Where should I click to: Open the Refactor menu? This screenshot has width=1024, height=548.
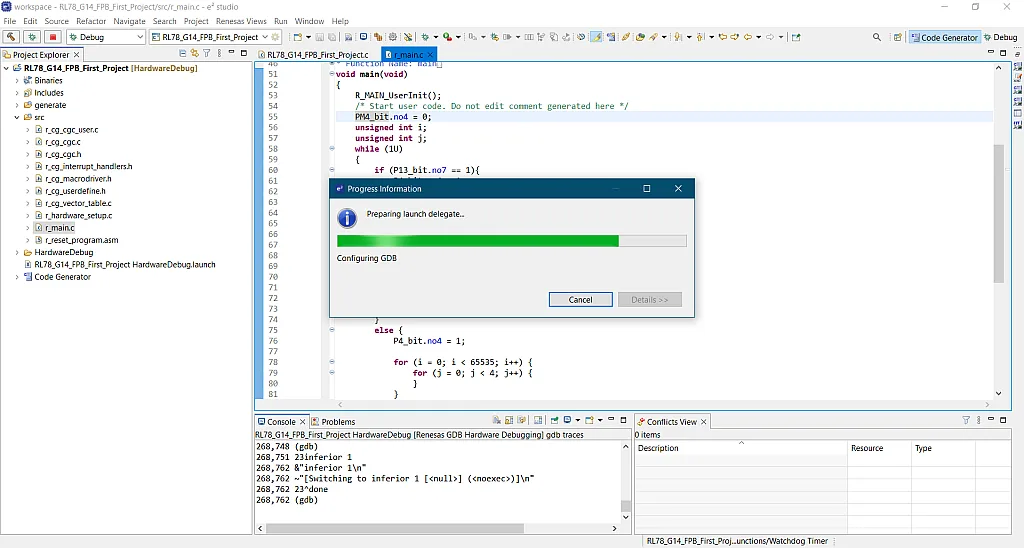(91, 21)
